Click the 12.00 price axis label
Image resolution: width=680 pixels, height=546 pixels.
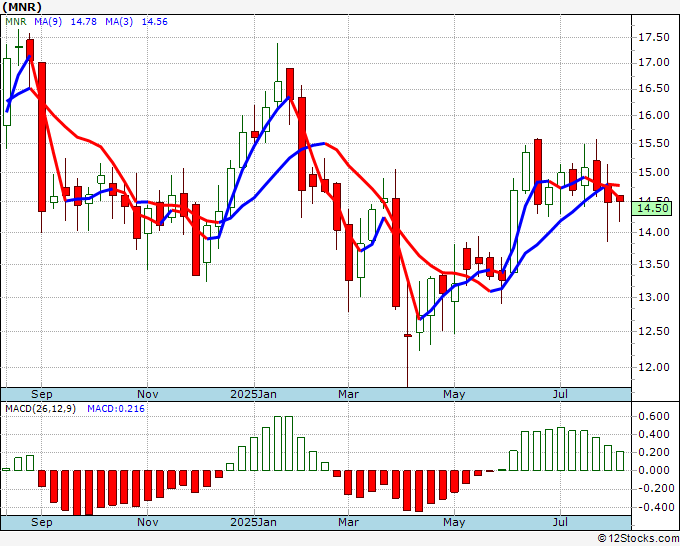pos(654,367)
